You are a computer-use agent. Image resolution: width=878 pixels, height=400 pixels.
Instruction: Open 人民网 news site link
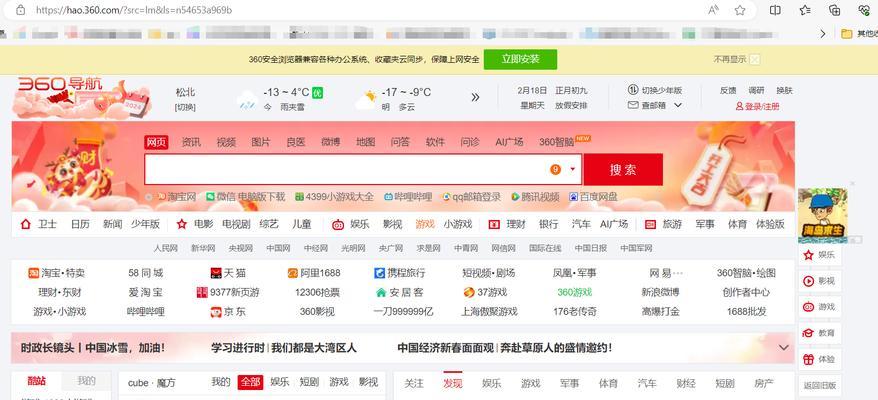click(166, 248)
